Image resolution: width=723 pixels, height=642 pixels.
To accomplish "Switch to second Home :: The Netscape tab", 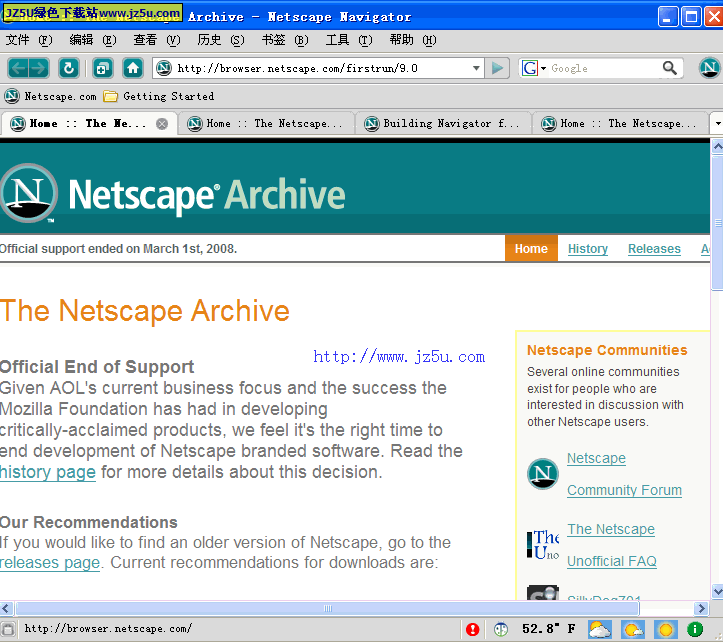I will click(266, 124).
